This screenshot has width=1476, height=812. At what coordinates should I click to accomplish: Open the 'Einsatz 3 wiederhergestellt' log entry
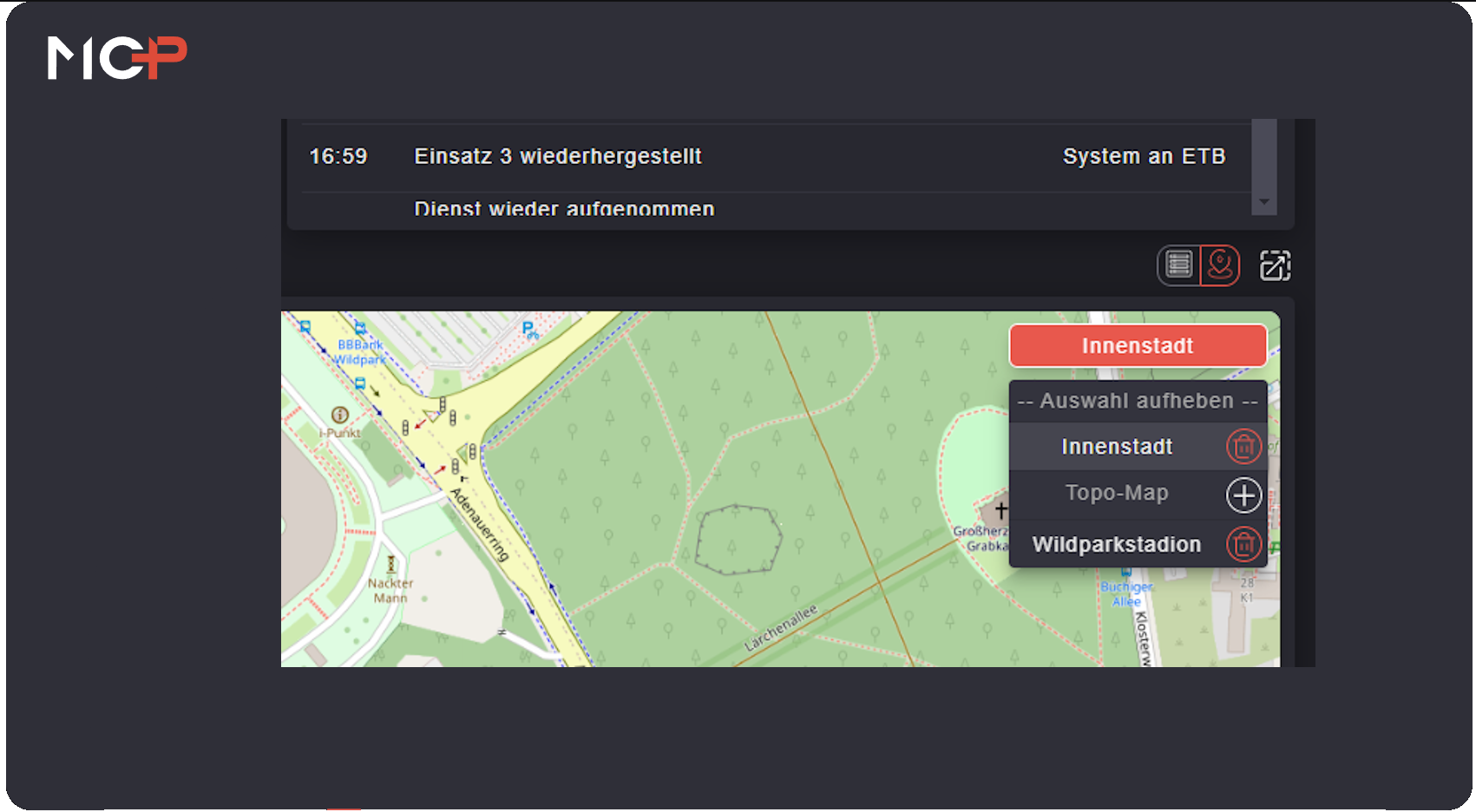(x=557, y=157)
